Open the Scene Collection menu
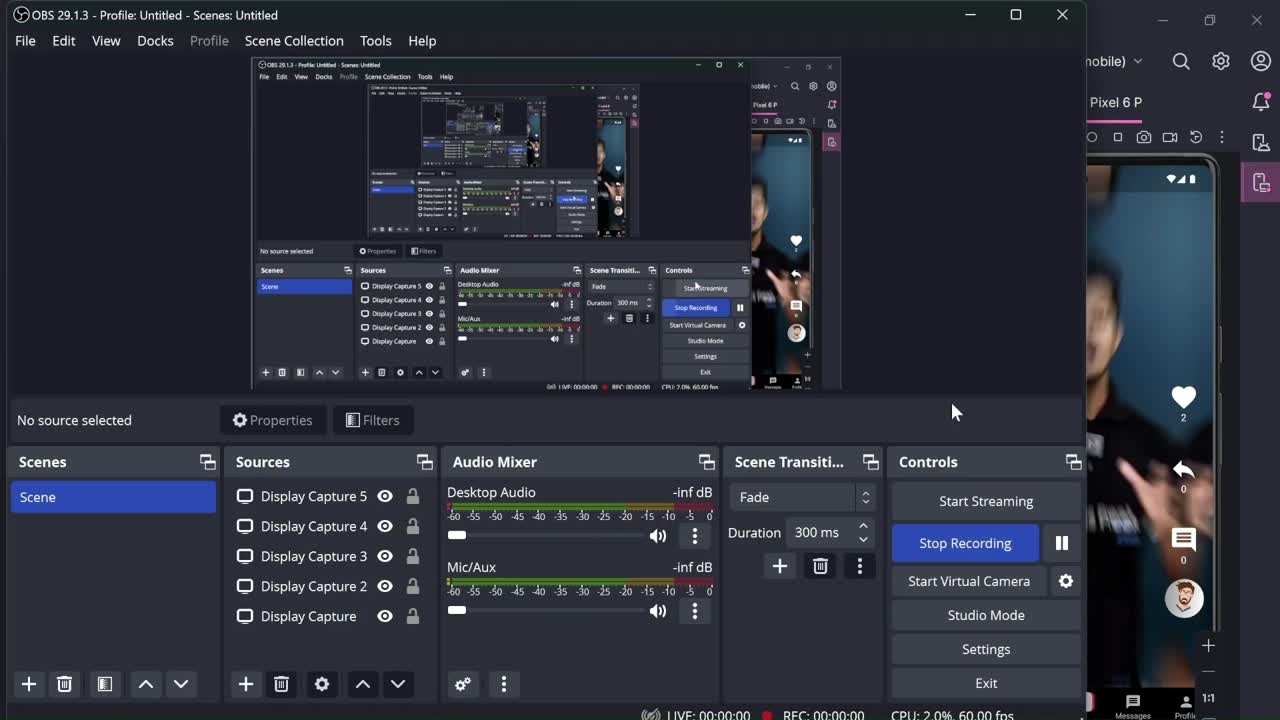The width and height of the screenshot is (1280, 720). [x=294, y=41]
